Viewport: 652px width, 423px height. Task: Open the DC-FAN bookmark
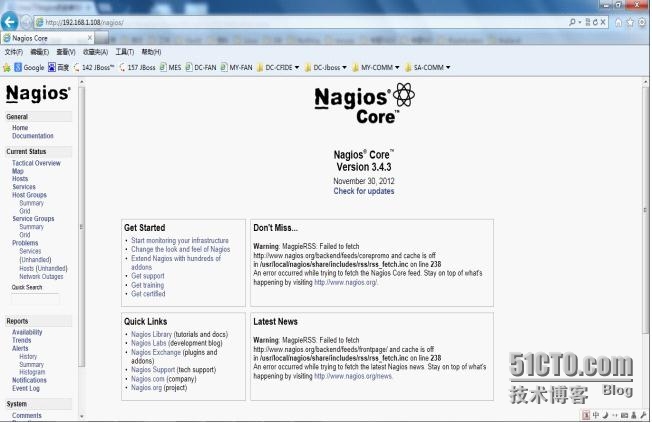(201, 67)
